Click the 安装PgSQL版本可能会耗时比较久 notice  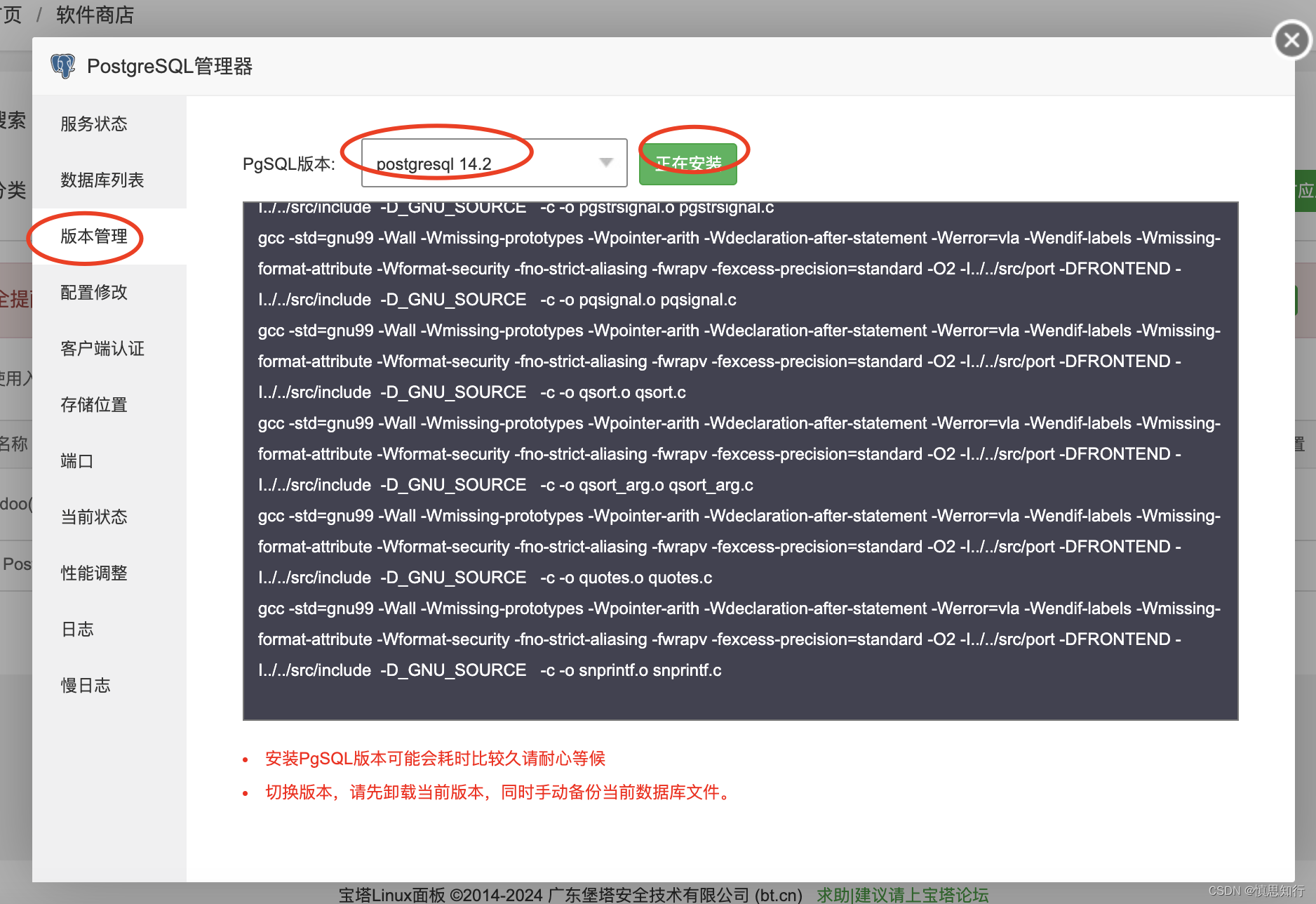click(x=435, y=759)
